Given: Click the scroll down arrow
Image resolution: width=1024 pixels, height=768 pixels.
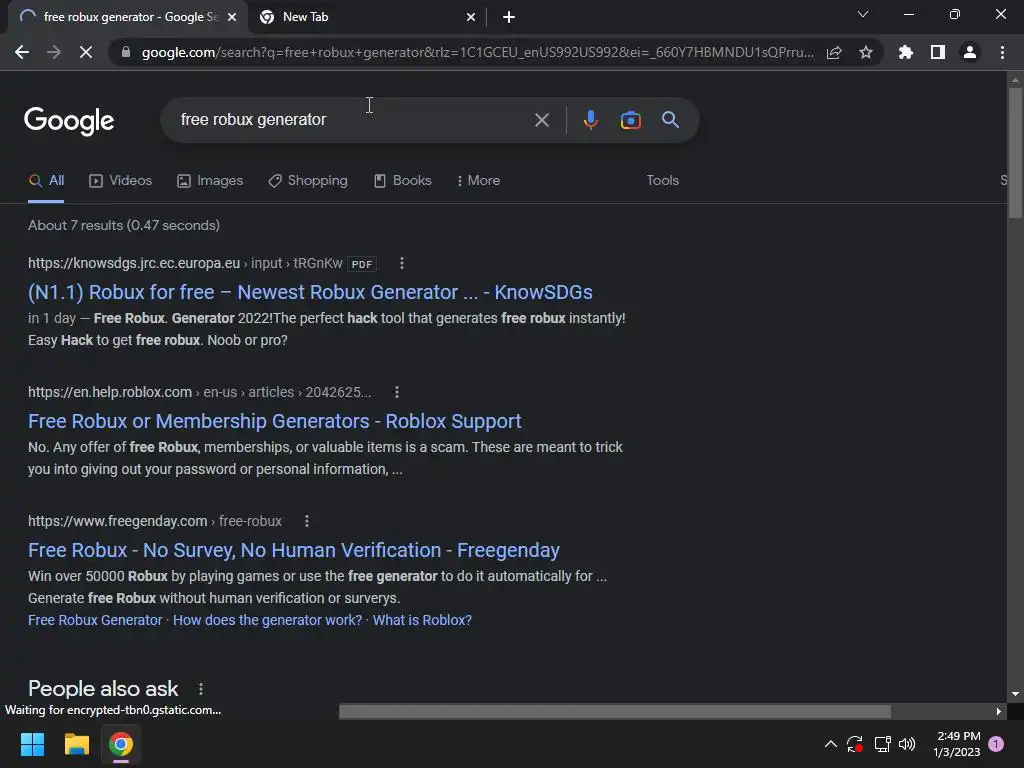Looking at the screenshot, I should tap(1015, 694).
